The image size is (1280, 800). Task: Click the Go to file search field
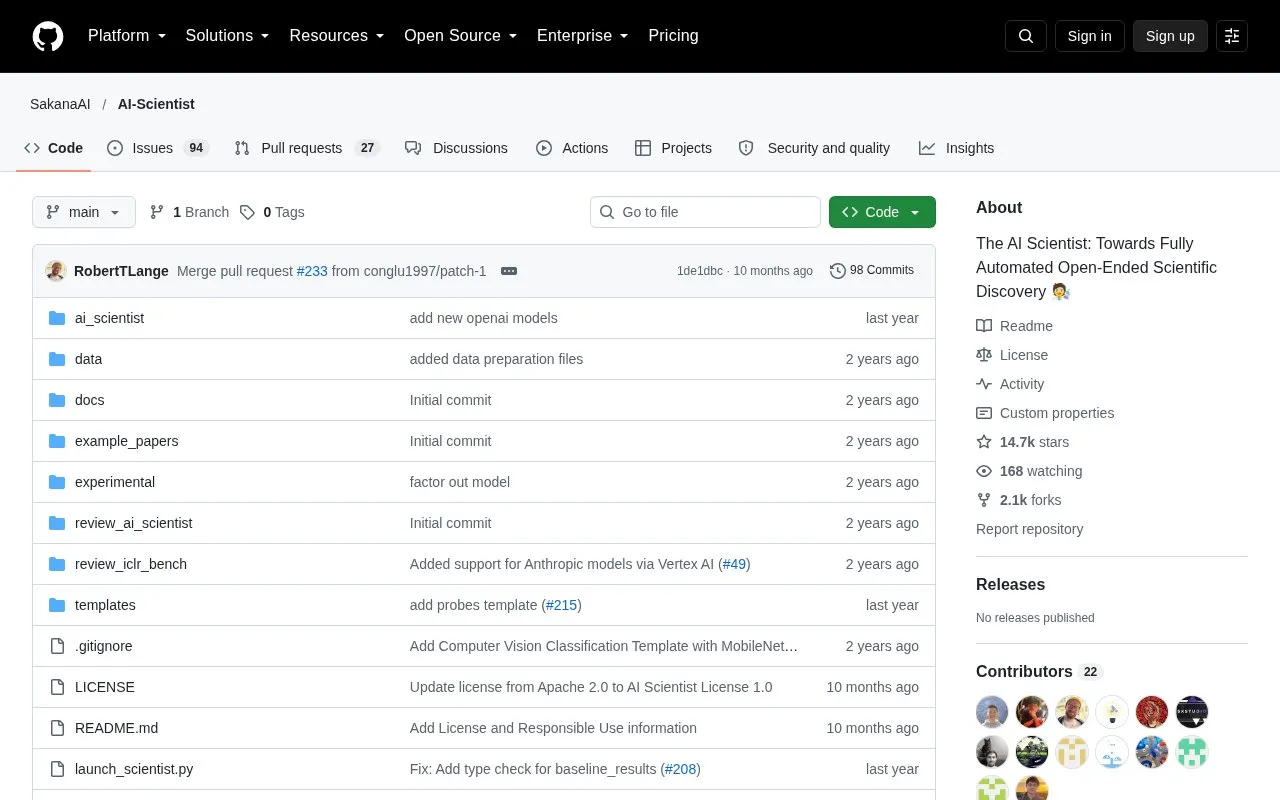coord(705,212)
